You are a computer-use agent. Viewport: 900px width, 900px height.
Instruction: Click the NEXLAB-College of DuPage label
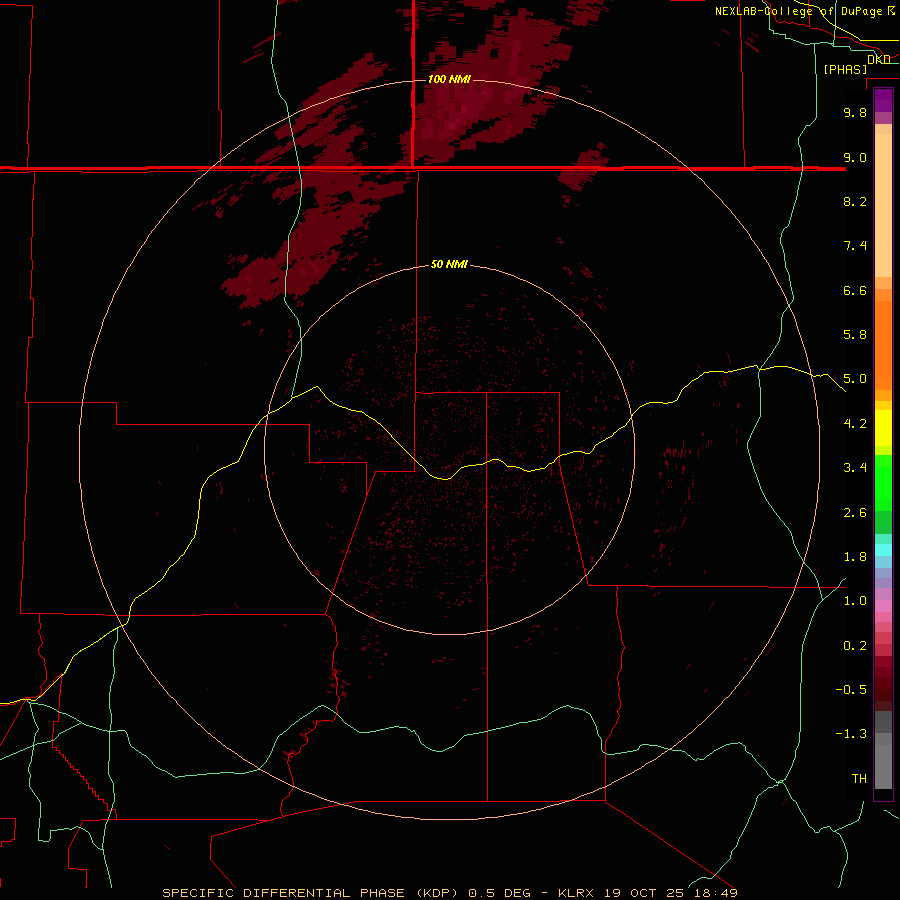pyautogui.click(x=799, y=11)
